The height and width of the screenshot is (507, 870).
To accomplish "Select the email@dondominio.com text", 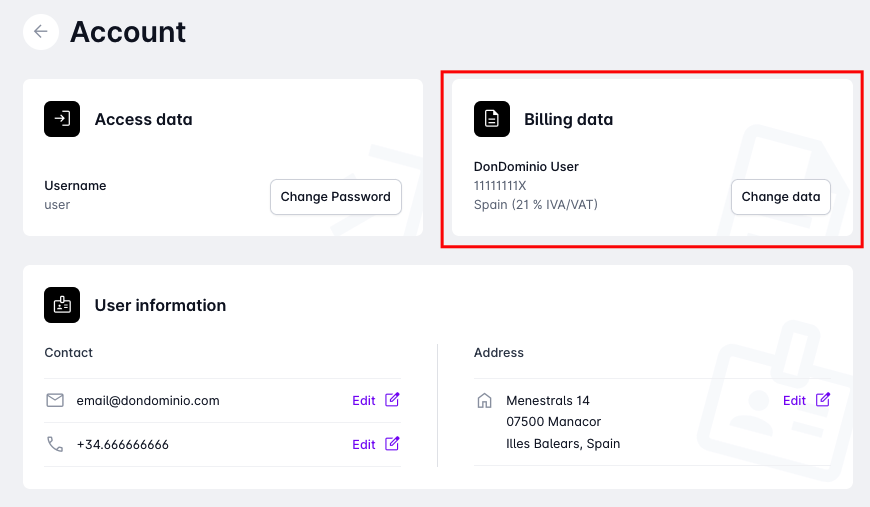I will [x=148, y=401].
